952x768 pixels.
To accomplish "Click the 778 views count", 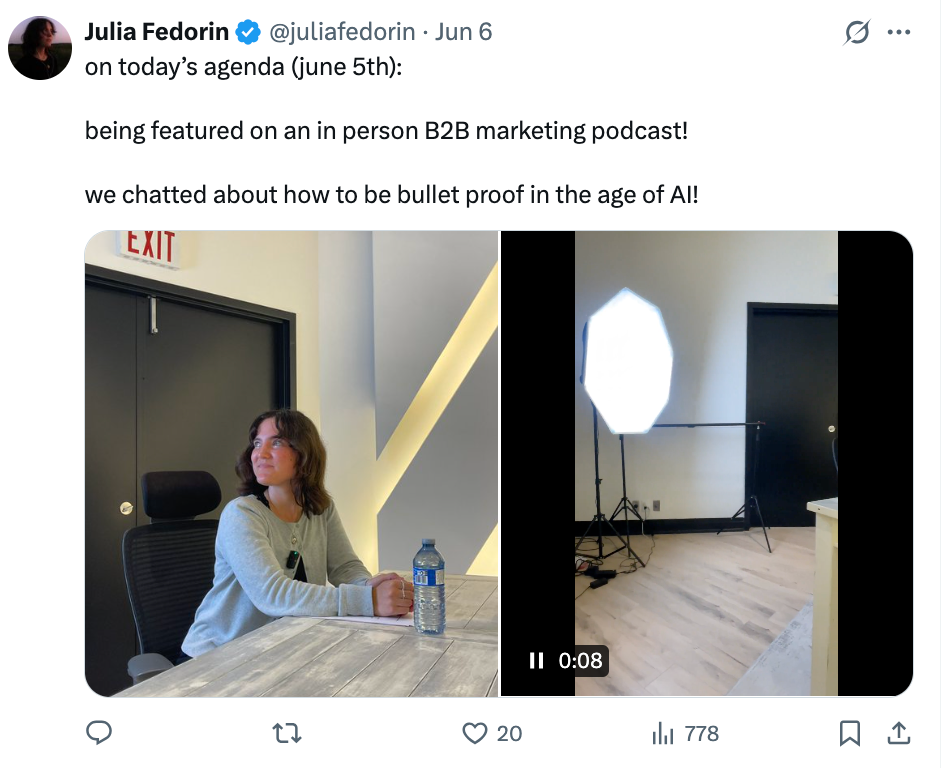I will click(x=701, y=734).
